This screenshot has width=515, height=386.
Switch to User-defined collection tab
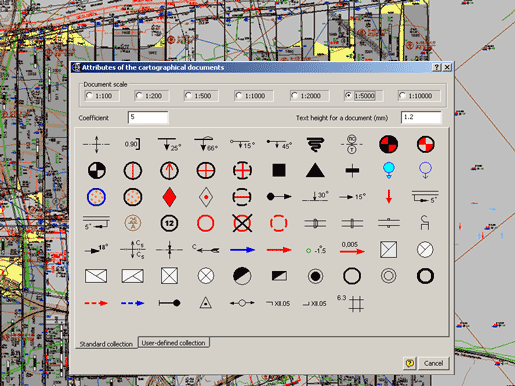click(x=173, y=343)
